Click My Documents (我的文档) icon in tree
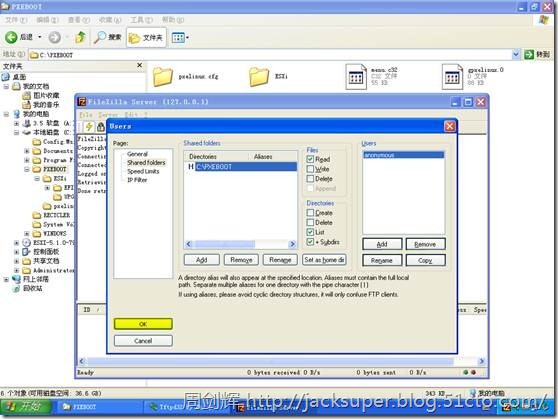Viewport: 558px width, 419px height. (16, 86)
